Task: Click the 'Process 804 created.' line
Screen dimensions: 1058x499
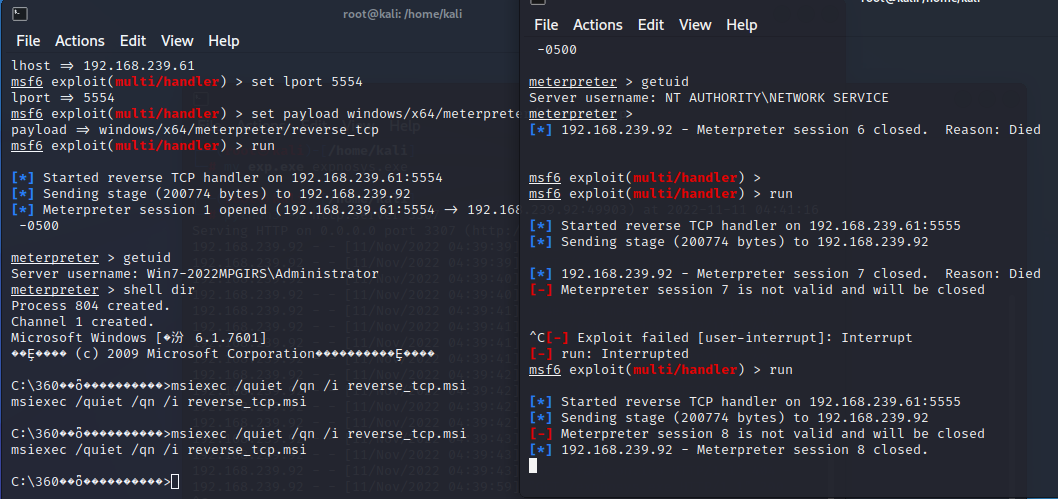Action: 91,306
